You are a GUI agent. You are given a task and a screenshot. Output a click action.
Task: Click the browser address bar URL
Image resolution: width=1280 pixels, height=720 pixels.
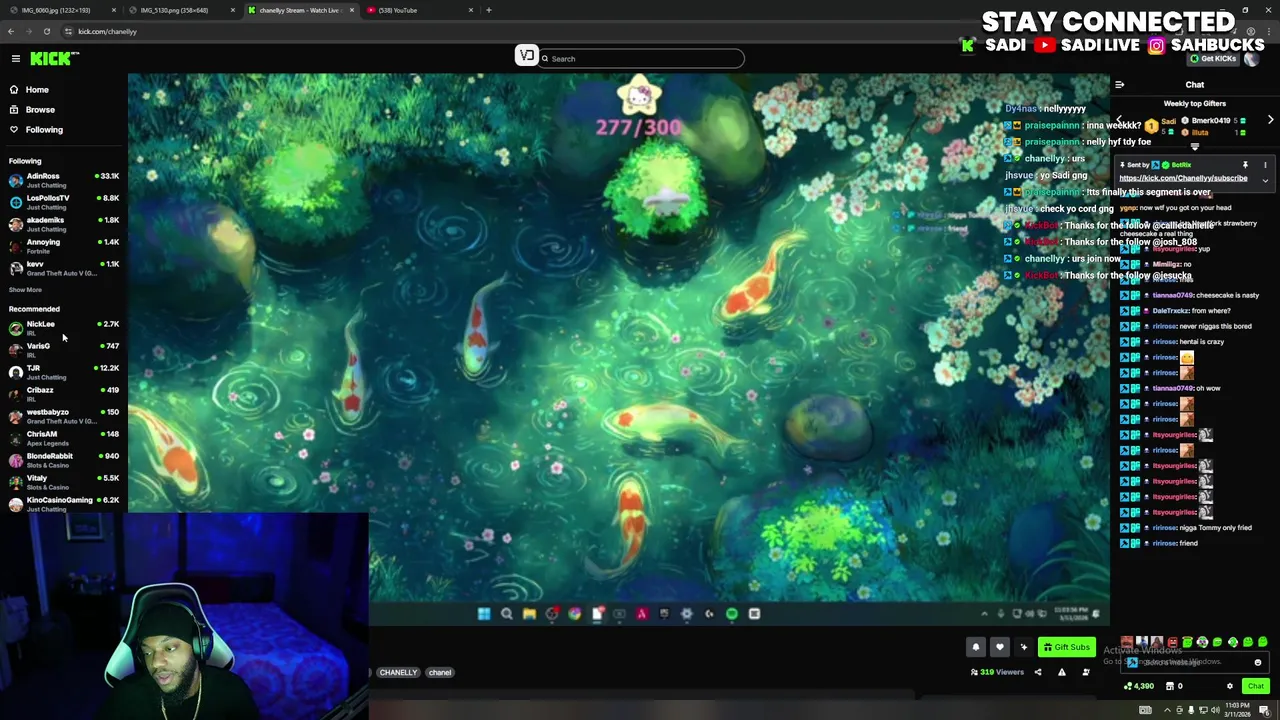[x=107, y=31]
